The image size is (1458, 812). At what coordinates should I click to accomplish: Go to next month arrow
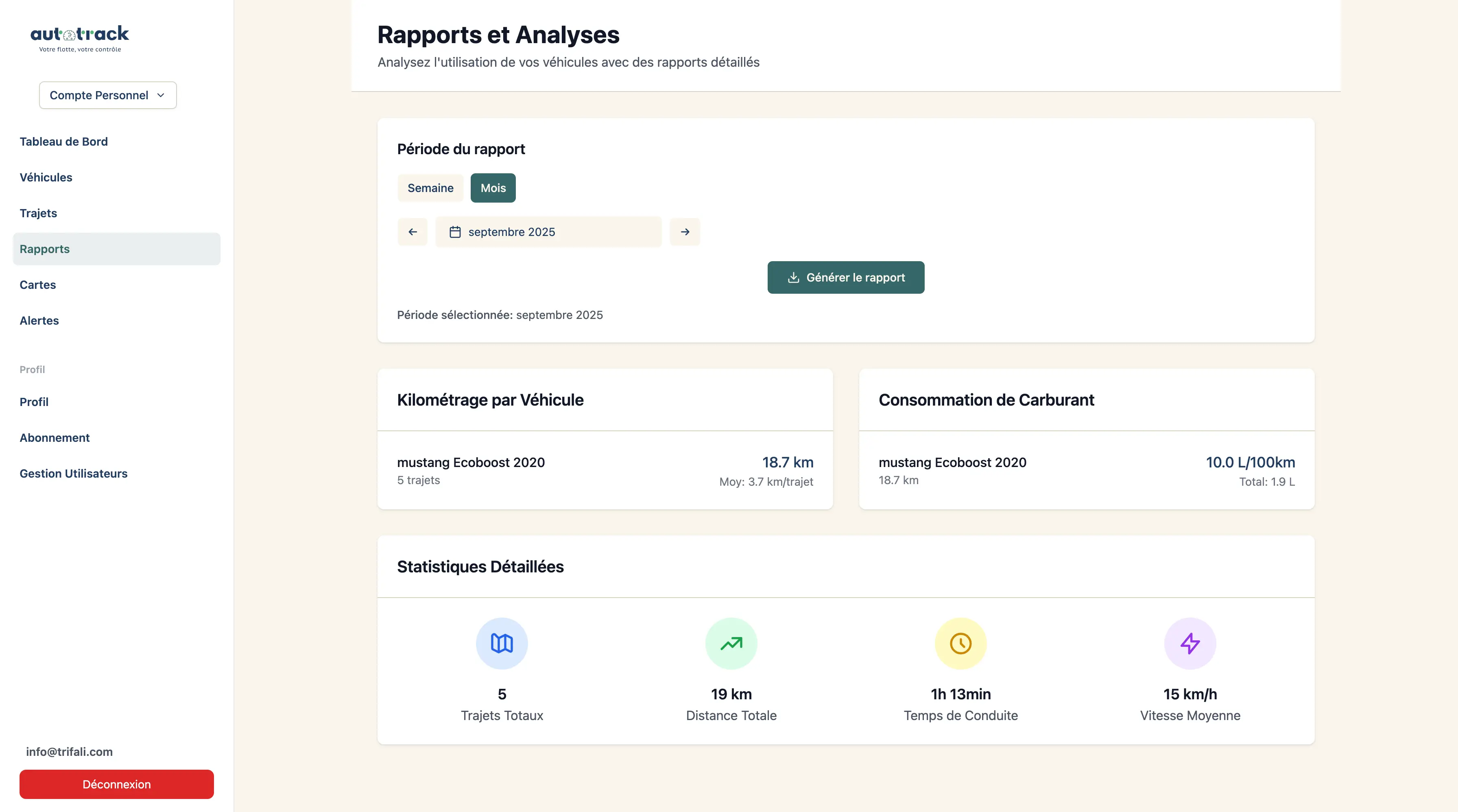pyautogui.click(x=685, y=232)
